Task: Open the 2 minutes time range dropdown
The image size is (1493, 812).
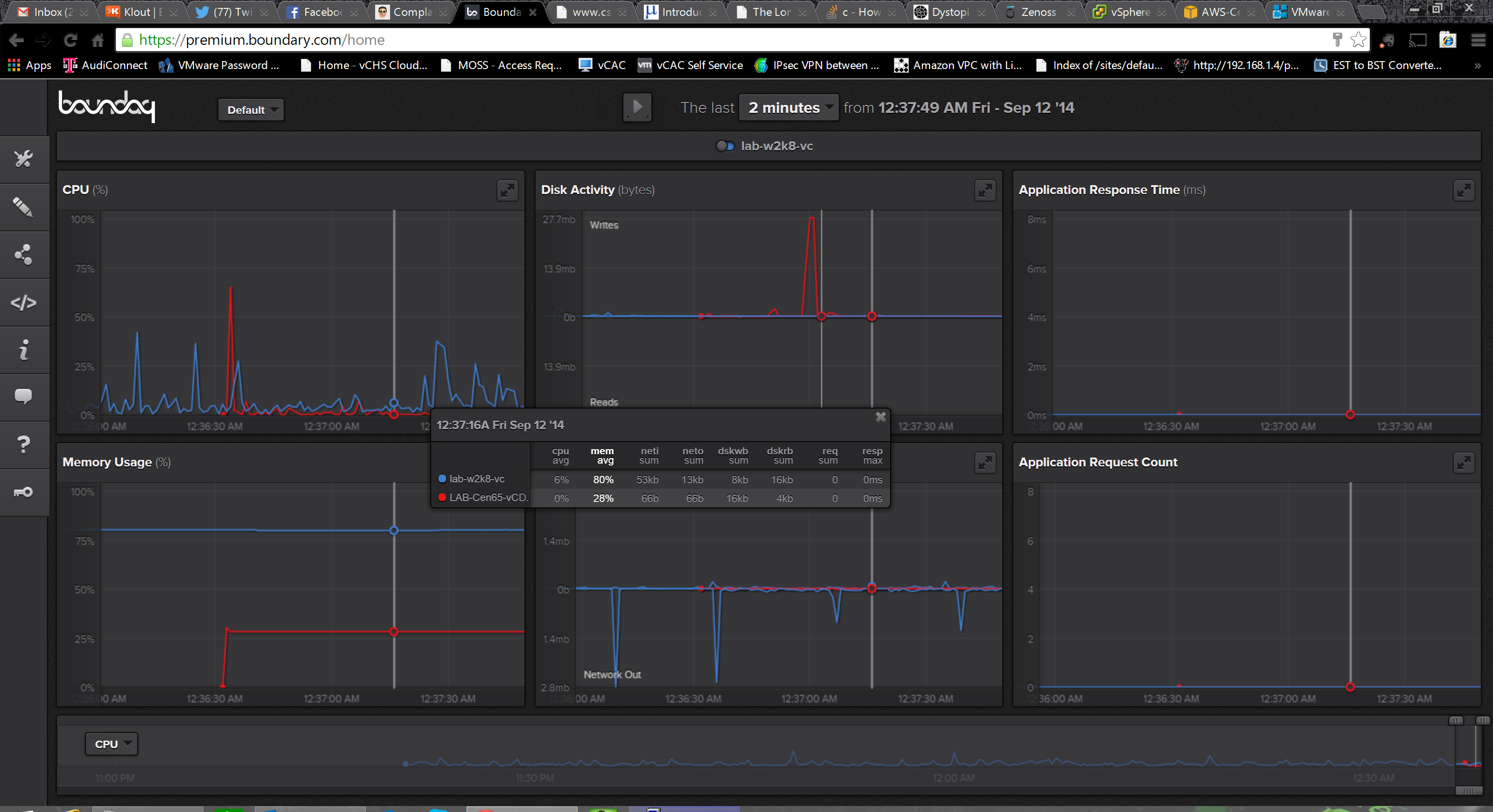Action: point(788,108)
